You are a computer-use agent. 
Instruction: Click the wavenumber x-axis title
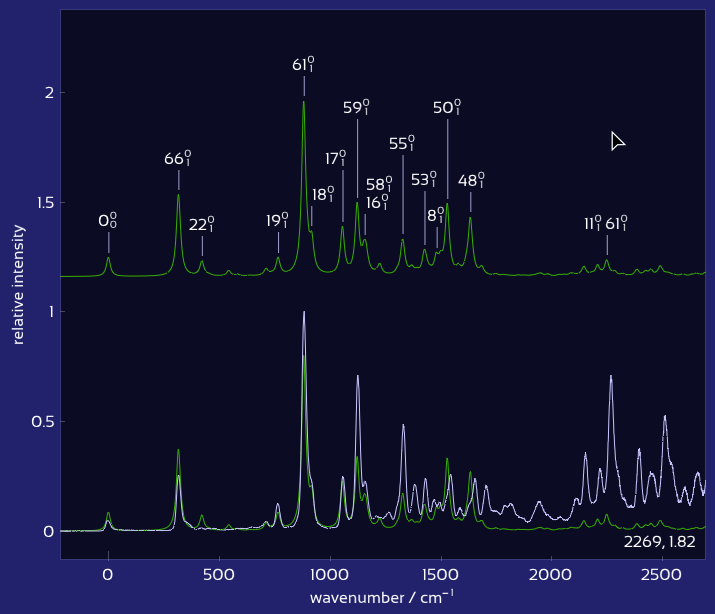click(381, 598)
